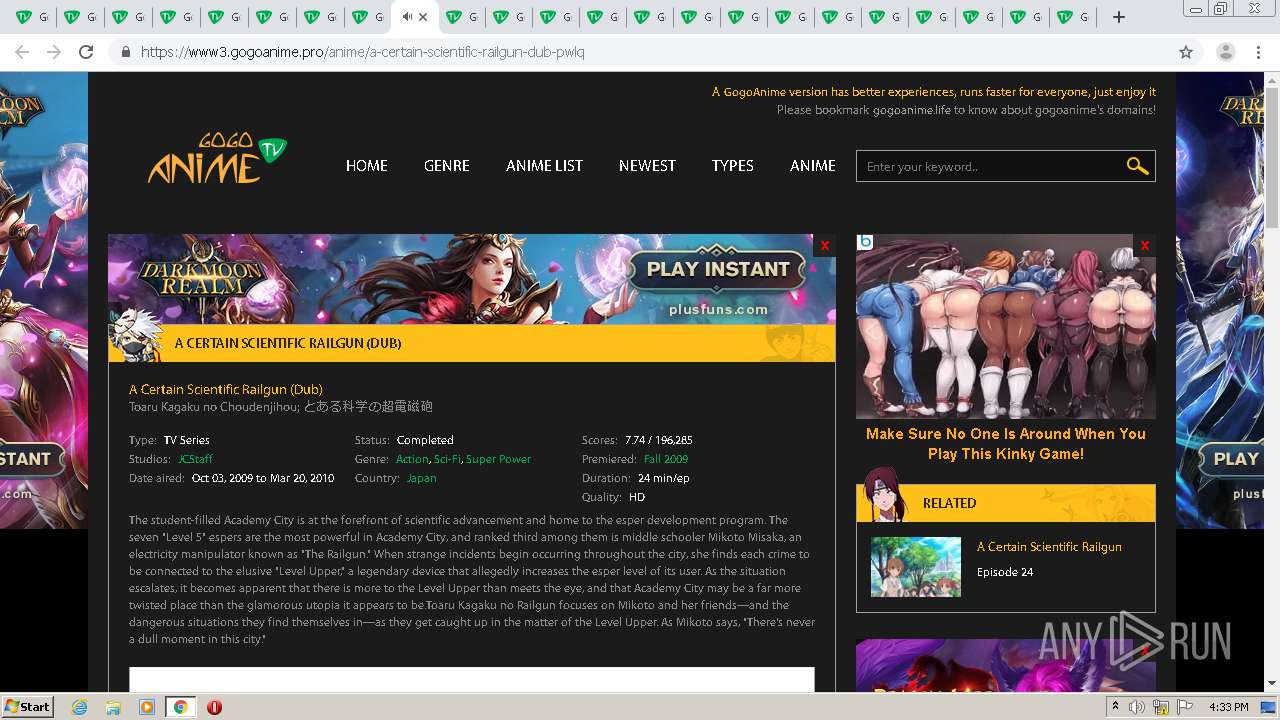View site security lock info
The width and height of the screenshot is (1280, 720).
125,52
